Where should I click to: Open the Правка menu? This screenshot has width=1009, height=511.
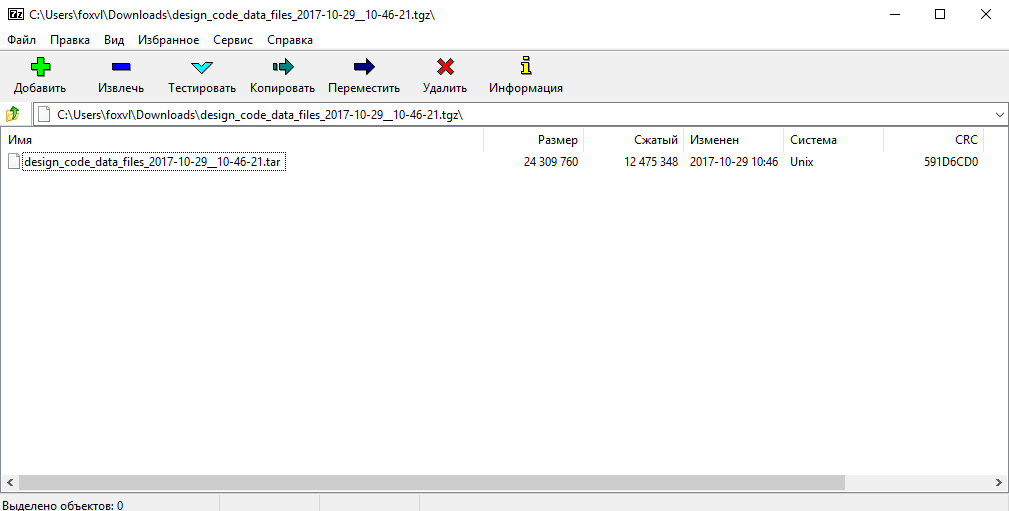pos(70,40)
